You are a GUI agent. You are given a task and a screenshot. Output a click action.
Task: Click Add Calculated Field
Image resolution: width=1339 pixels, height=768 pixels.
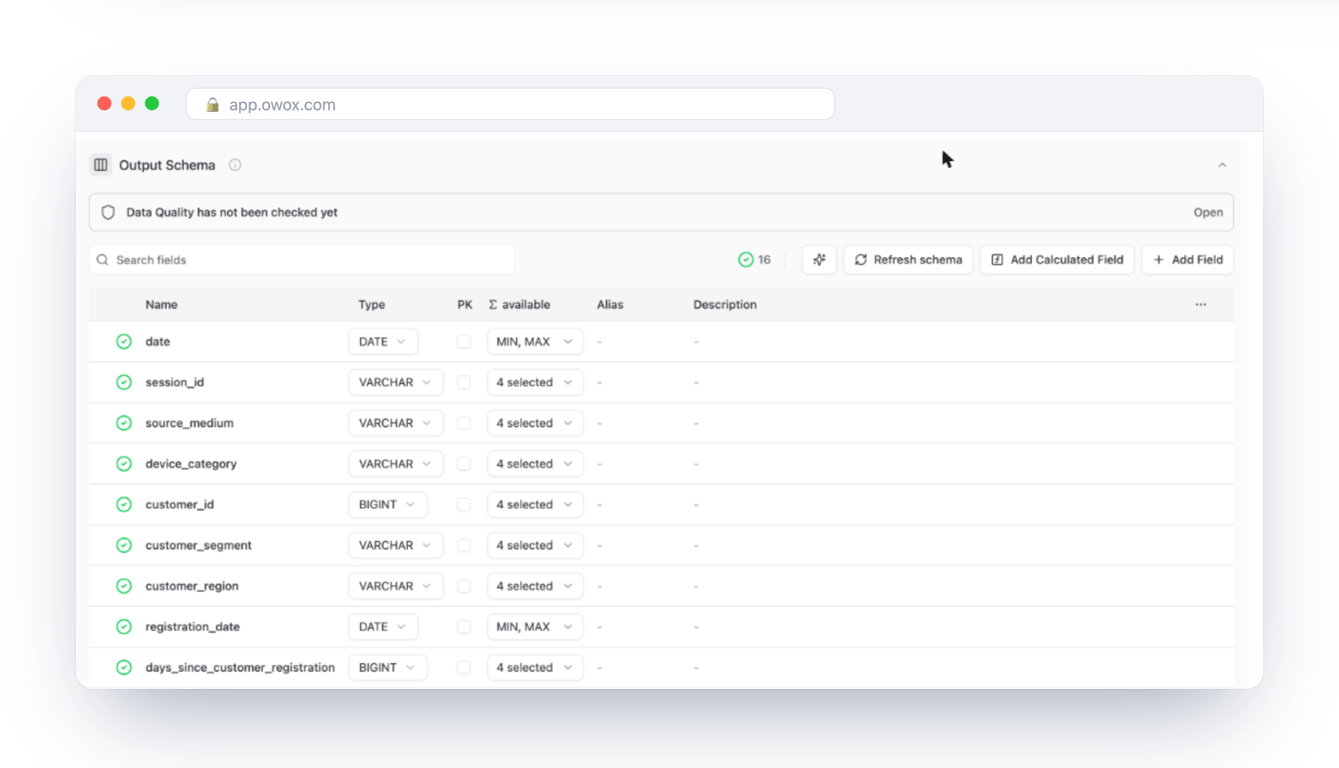(1057, 260)
